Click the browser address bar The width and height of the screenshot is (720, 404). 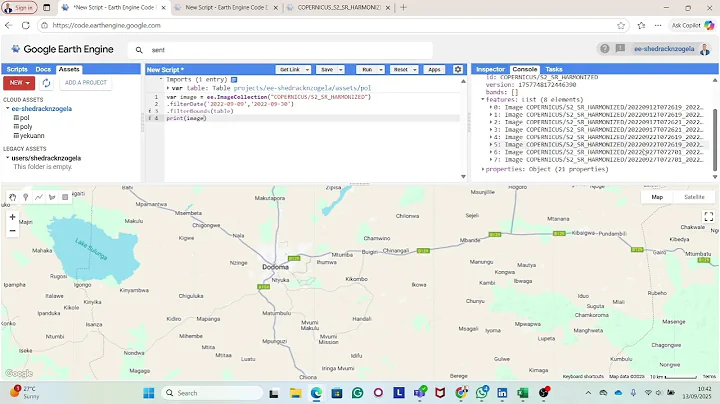pos(331,26)
